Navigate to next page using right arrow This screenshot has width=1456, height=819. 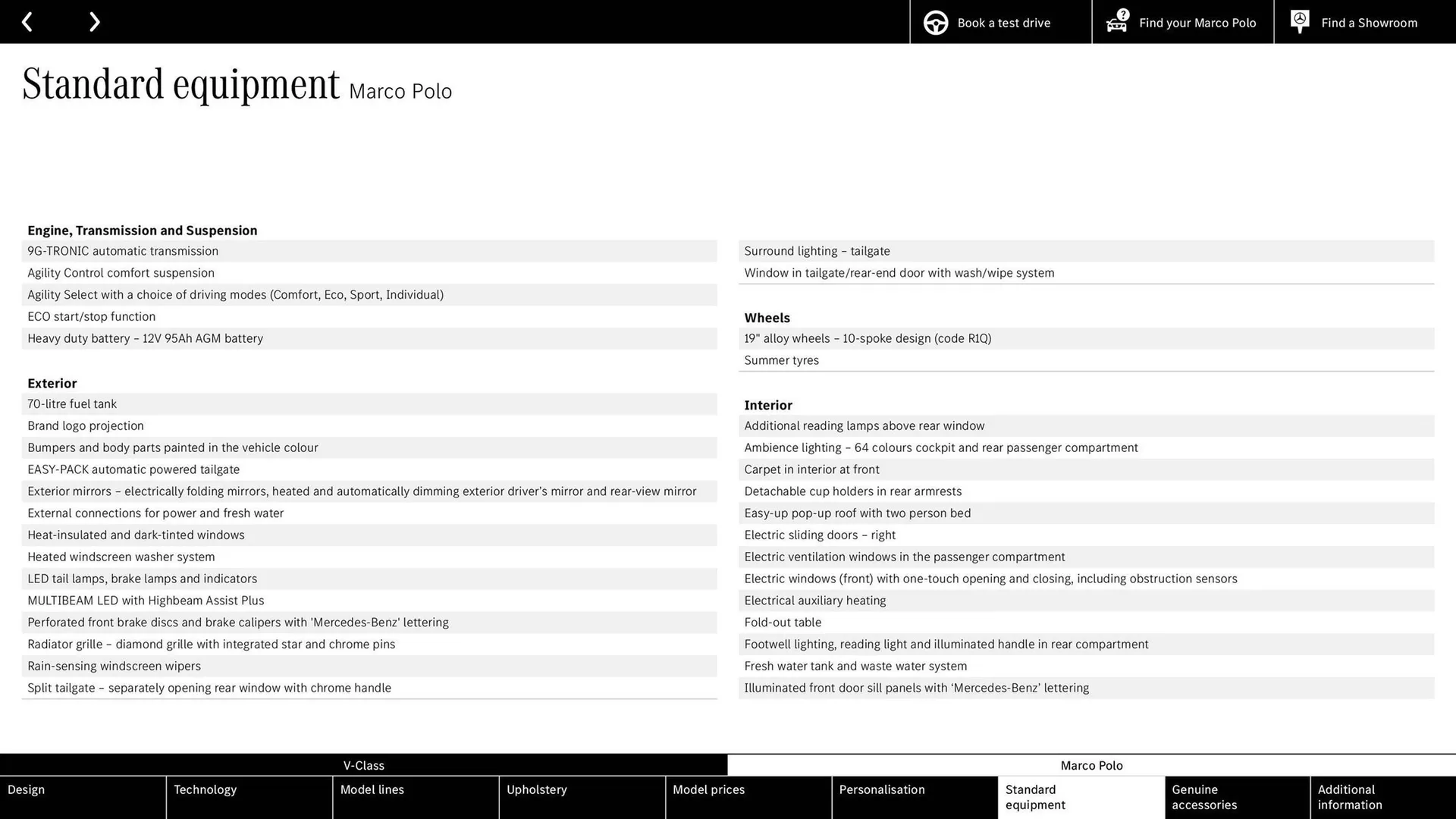pyautogui.click(x=95, y=21)
